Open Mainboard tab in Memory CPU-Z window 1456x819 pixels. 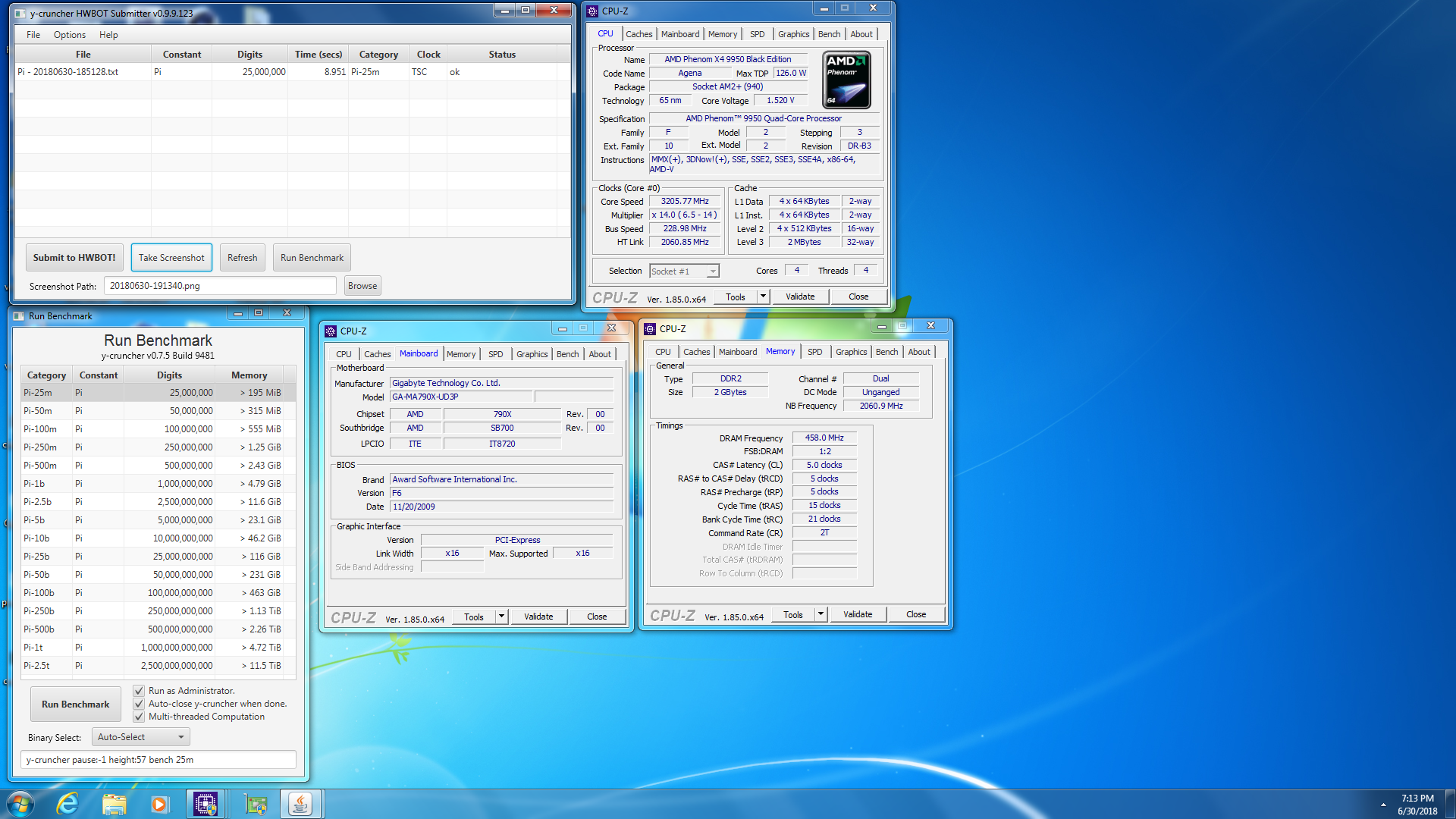click(x=737, y=352)
